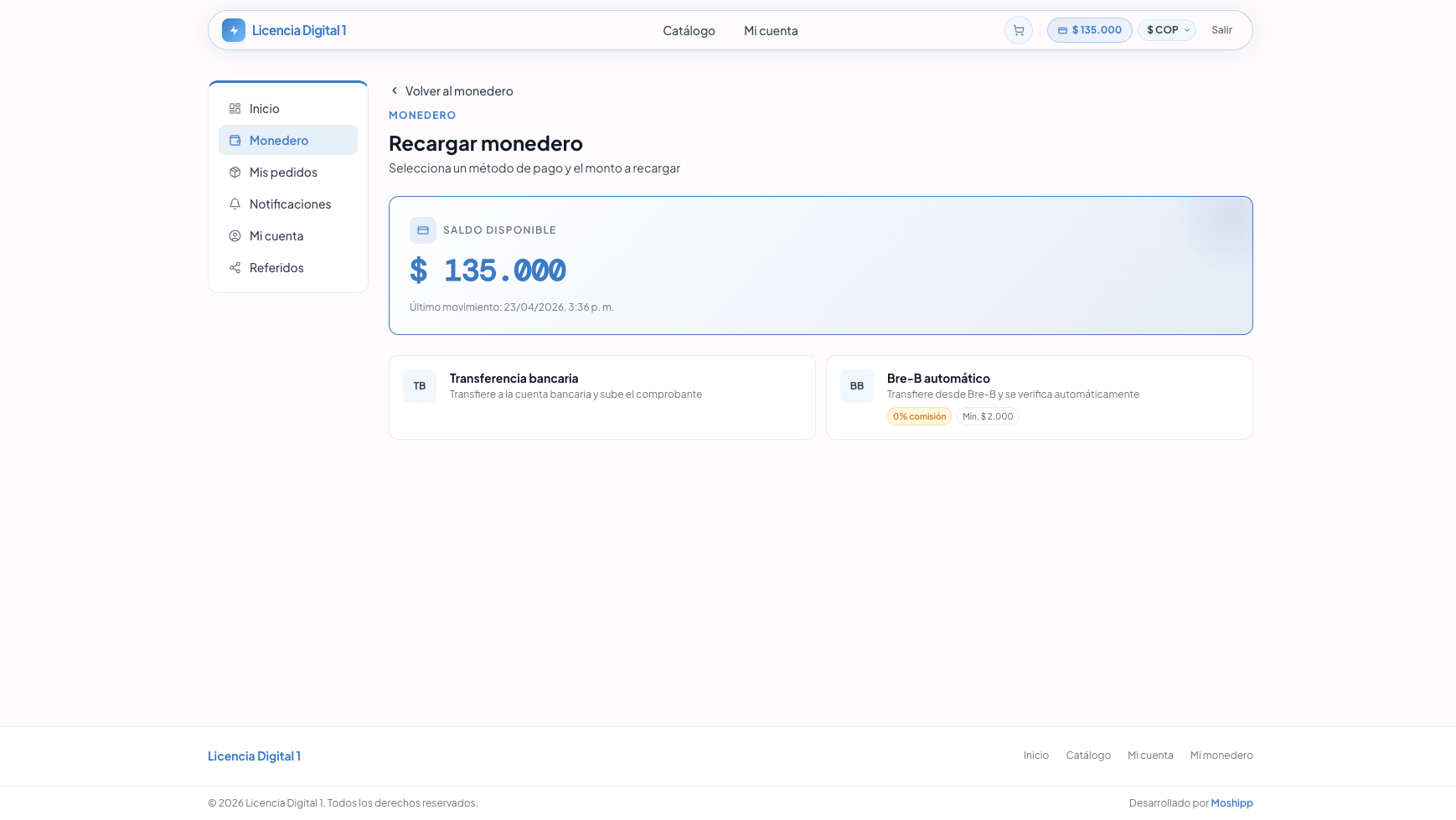The image size is (1456, 820).
Task: Click the back chevron next to Volver al monedero
Action: 394,90
